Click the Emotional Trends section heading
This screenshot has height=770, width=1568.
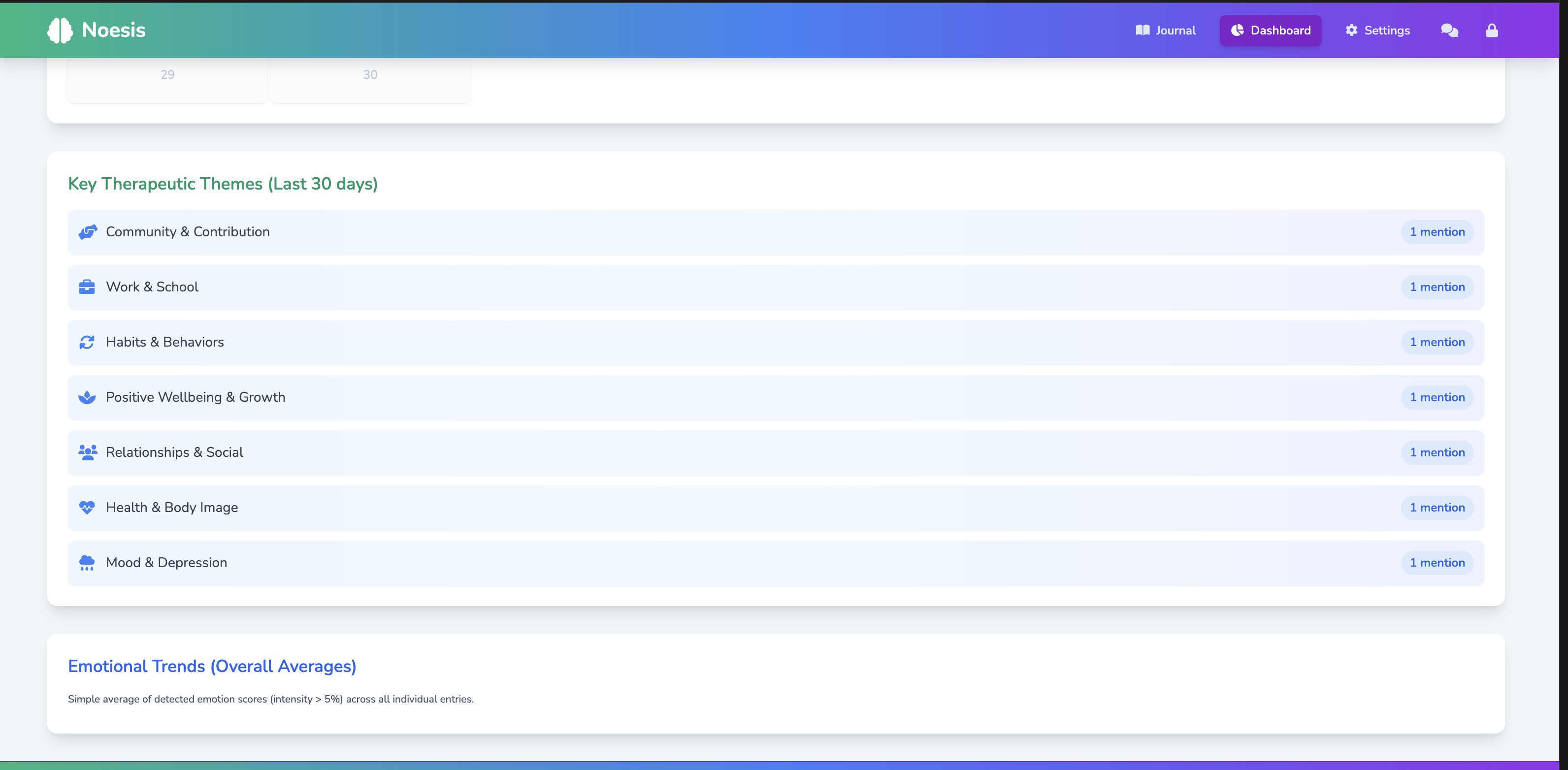coord(212,666)
